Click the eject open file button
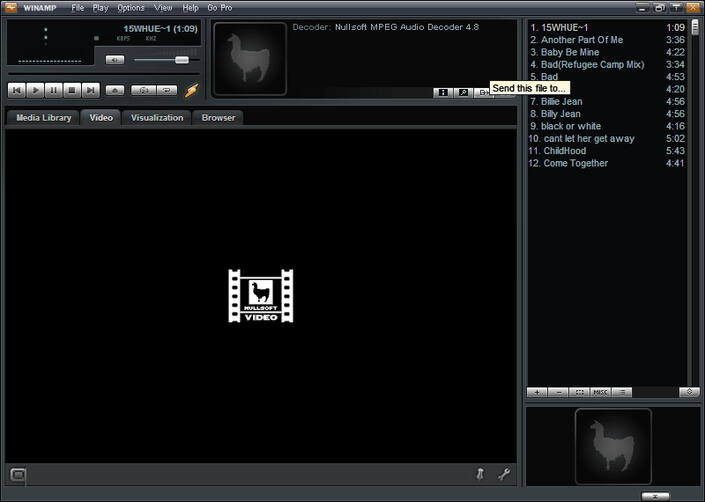 coord(115,90)
